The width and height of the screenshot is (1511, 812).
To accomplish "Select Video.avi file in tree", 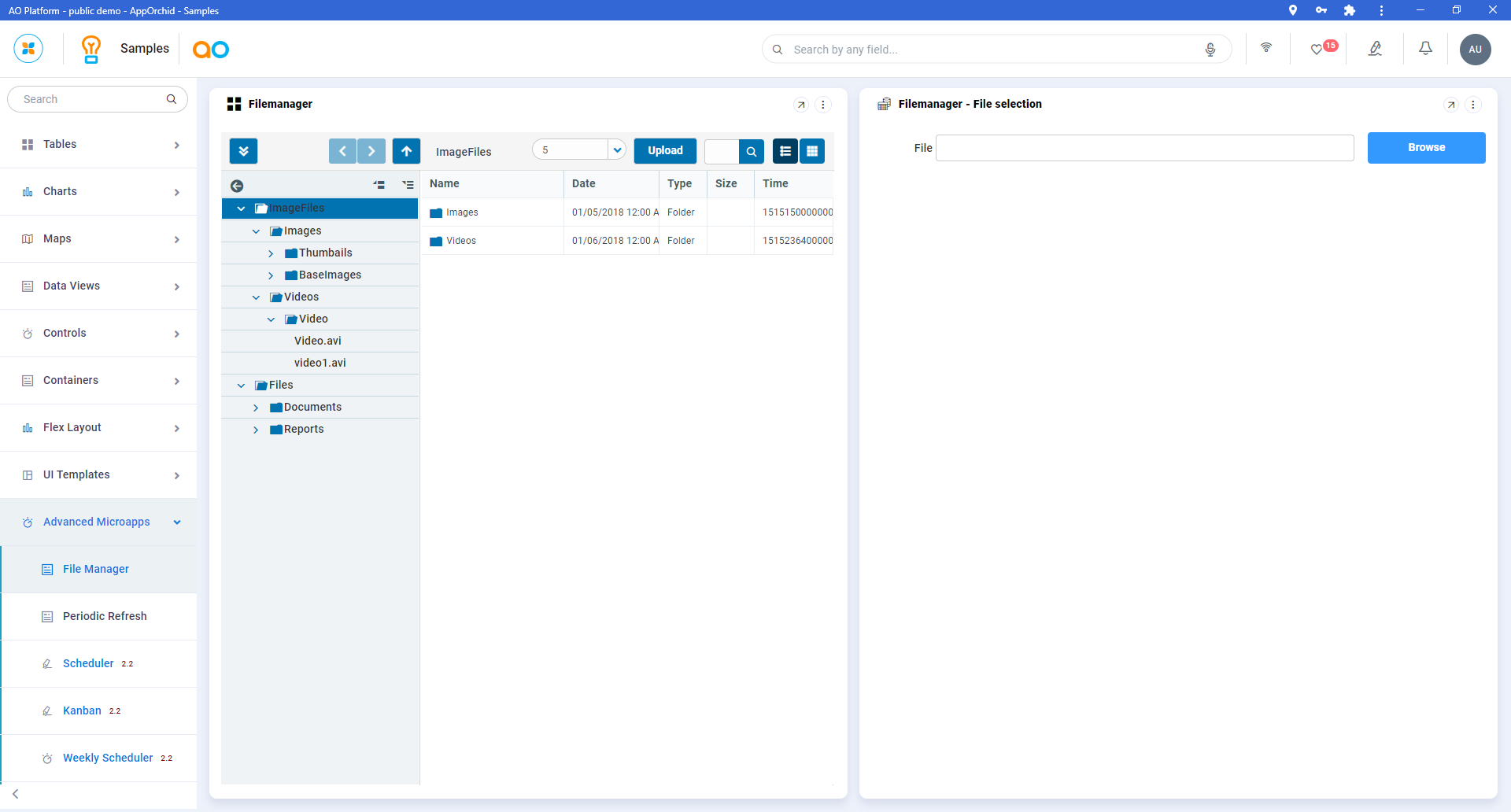I will point(318,341).
